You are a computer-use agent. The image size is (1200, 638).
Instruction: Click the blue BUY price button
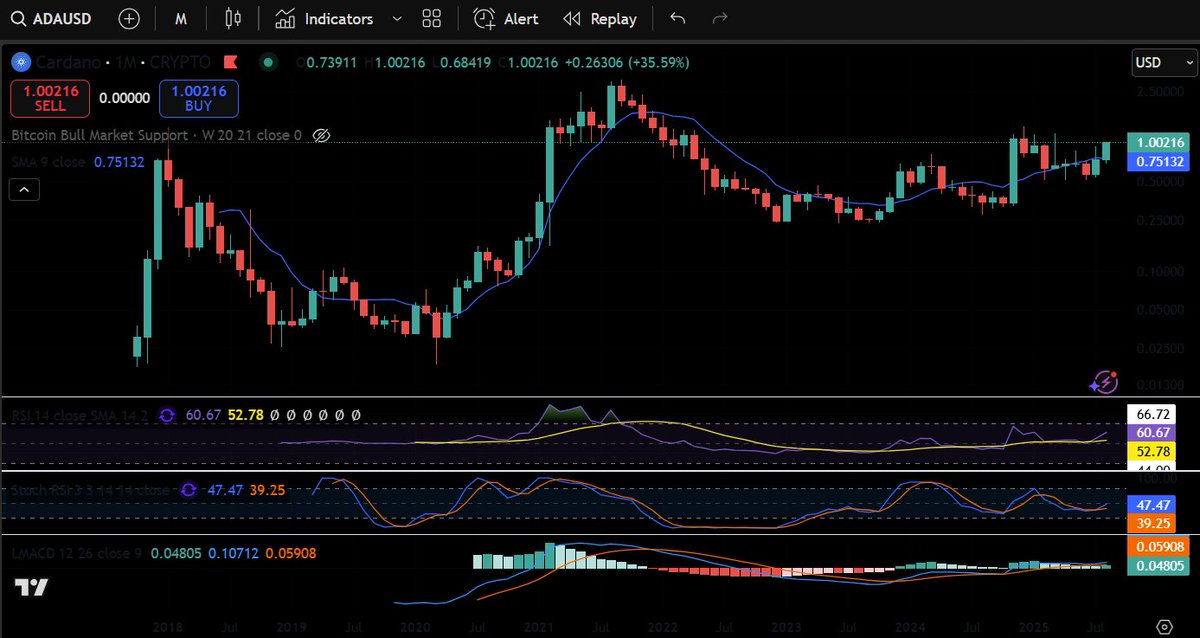click(x=198, y=98)
